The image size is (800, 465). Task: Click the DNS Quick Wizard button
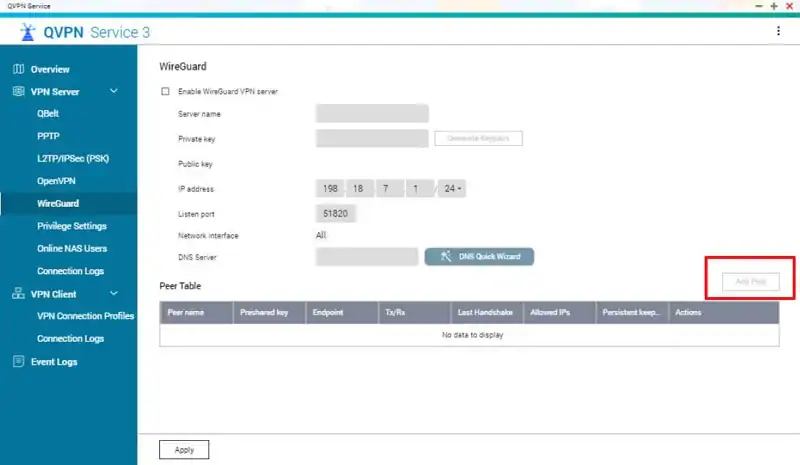click(479, 256)
